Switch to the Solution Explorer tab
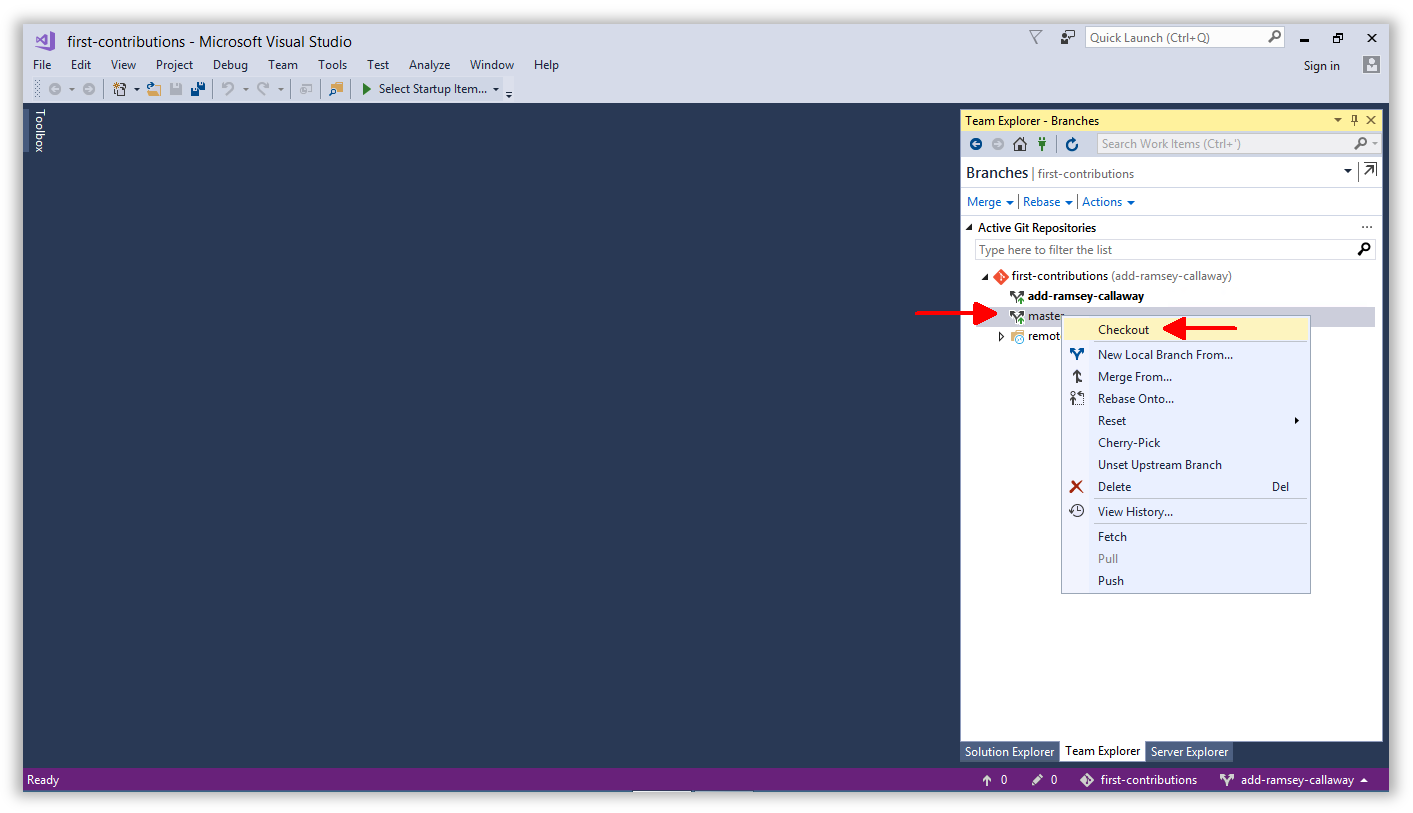Image resolution: width=1413 pixels, height=813 pixels. point(1009,752)
